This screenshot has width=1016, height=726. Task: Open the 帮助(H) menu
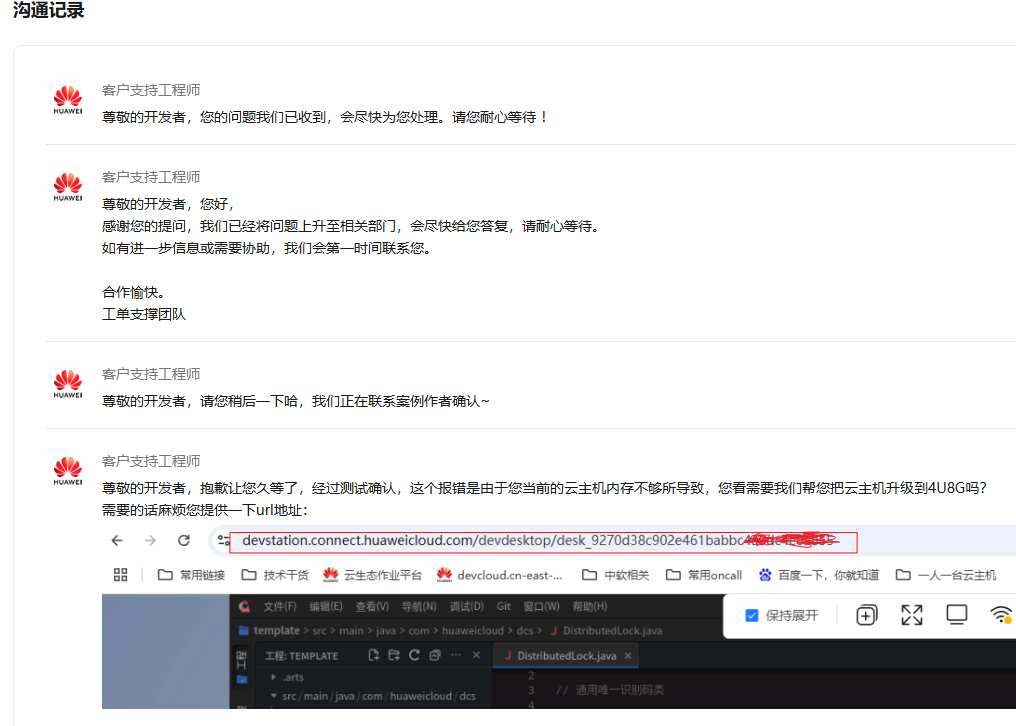pos(590,606)
